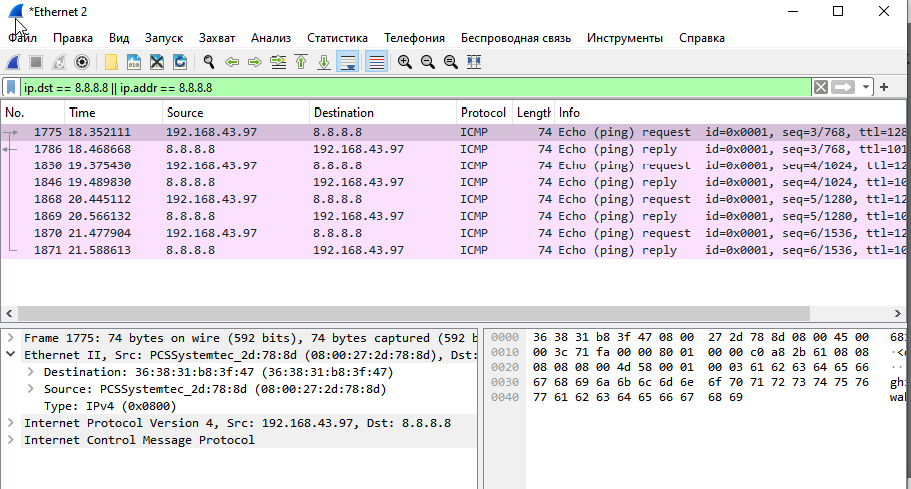Collapse the Ethernet II tree node

[x=10, y=354]
